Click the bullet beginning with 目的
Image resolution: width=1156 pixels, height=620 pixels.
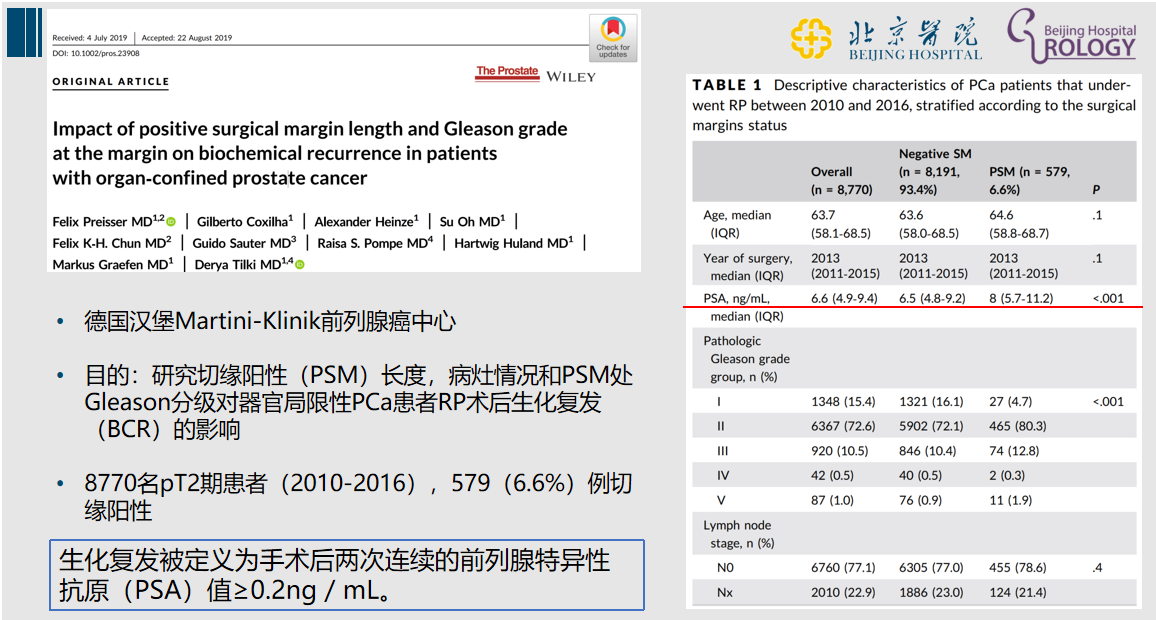358,403
